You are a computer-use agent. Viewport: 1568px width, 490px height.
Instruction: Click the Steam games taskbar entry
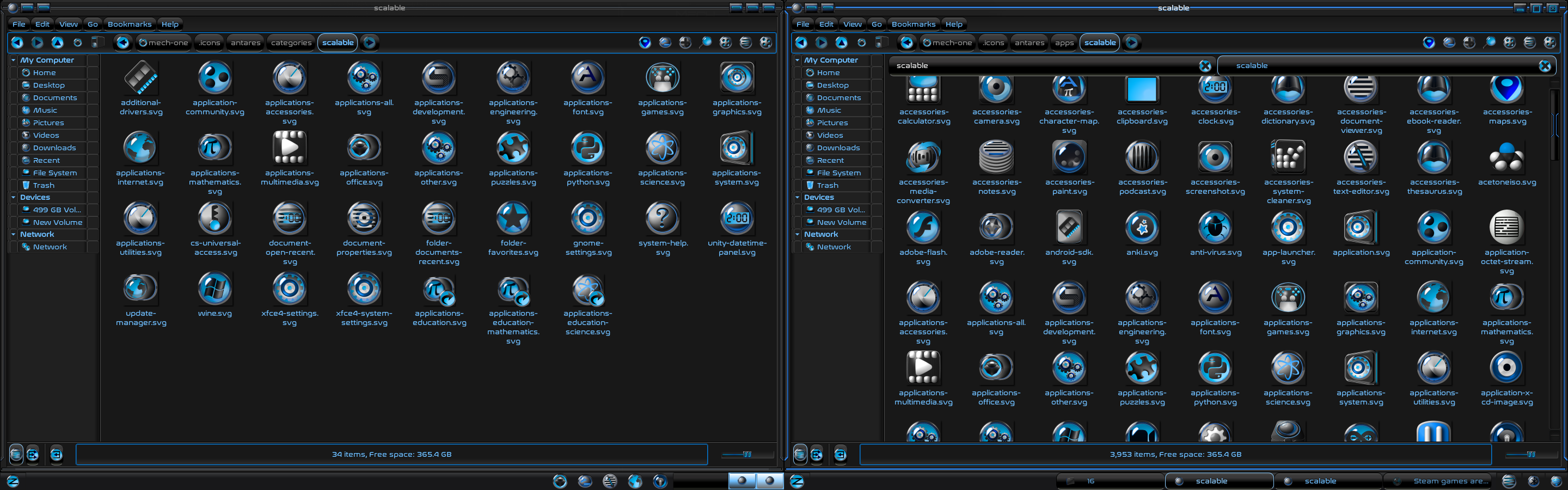1438,480
